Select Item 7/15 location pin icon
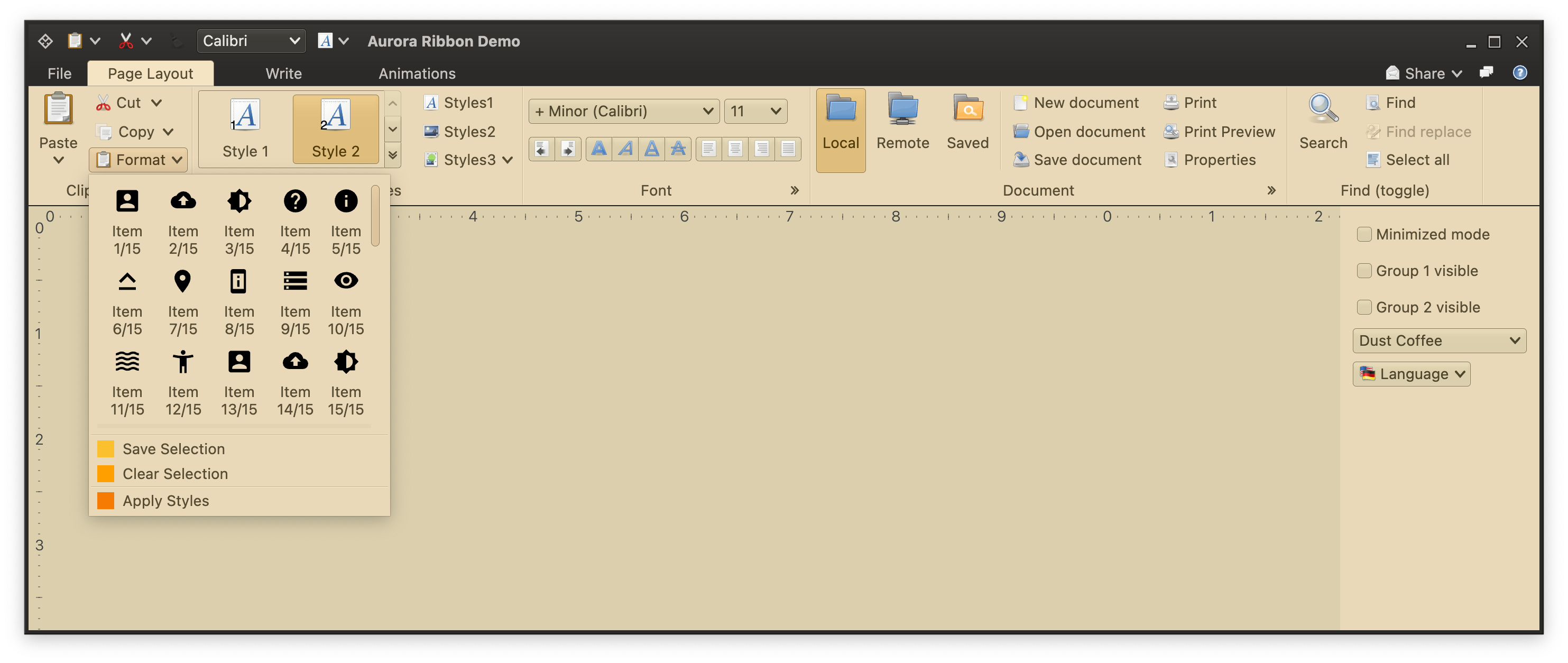The height and width of the screenshot is (663, 1568). pyautogui.click(x=182, y=281)
